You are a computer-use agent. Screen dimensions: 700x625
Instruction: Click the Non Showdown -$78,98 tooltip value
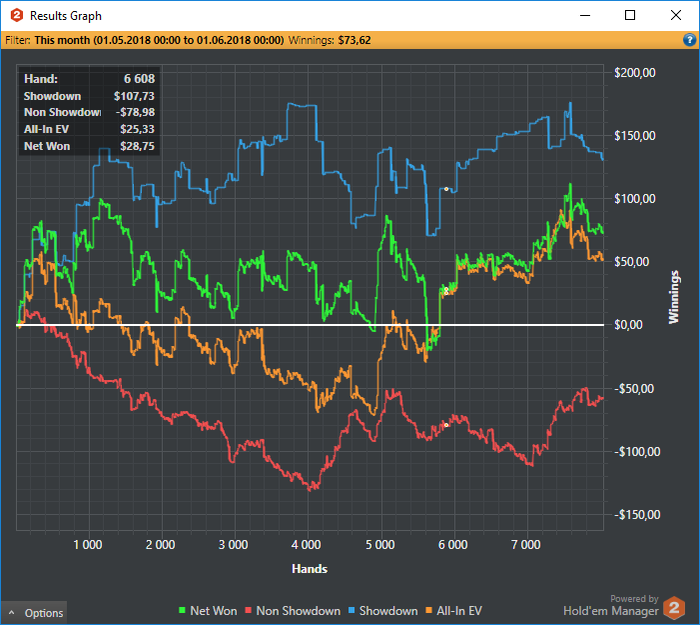coord(135,112)
